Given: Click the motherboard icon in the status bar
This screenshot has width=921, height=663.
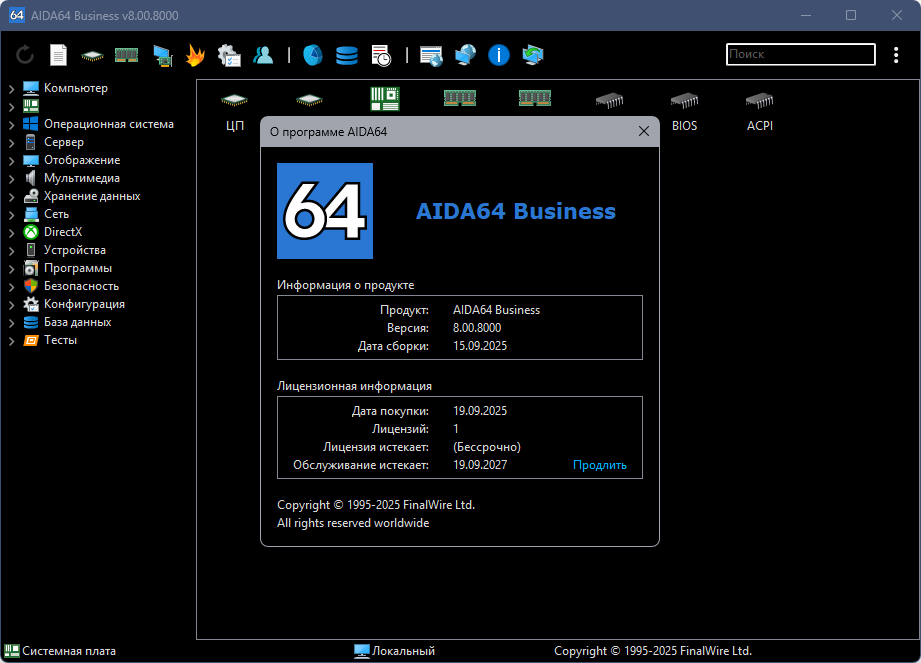Looking at the screenshot, I should pos(12,651).
